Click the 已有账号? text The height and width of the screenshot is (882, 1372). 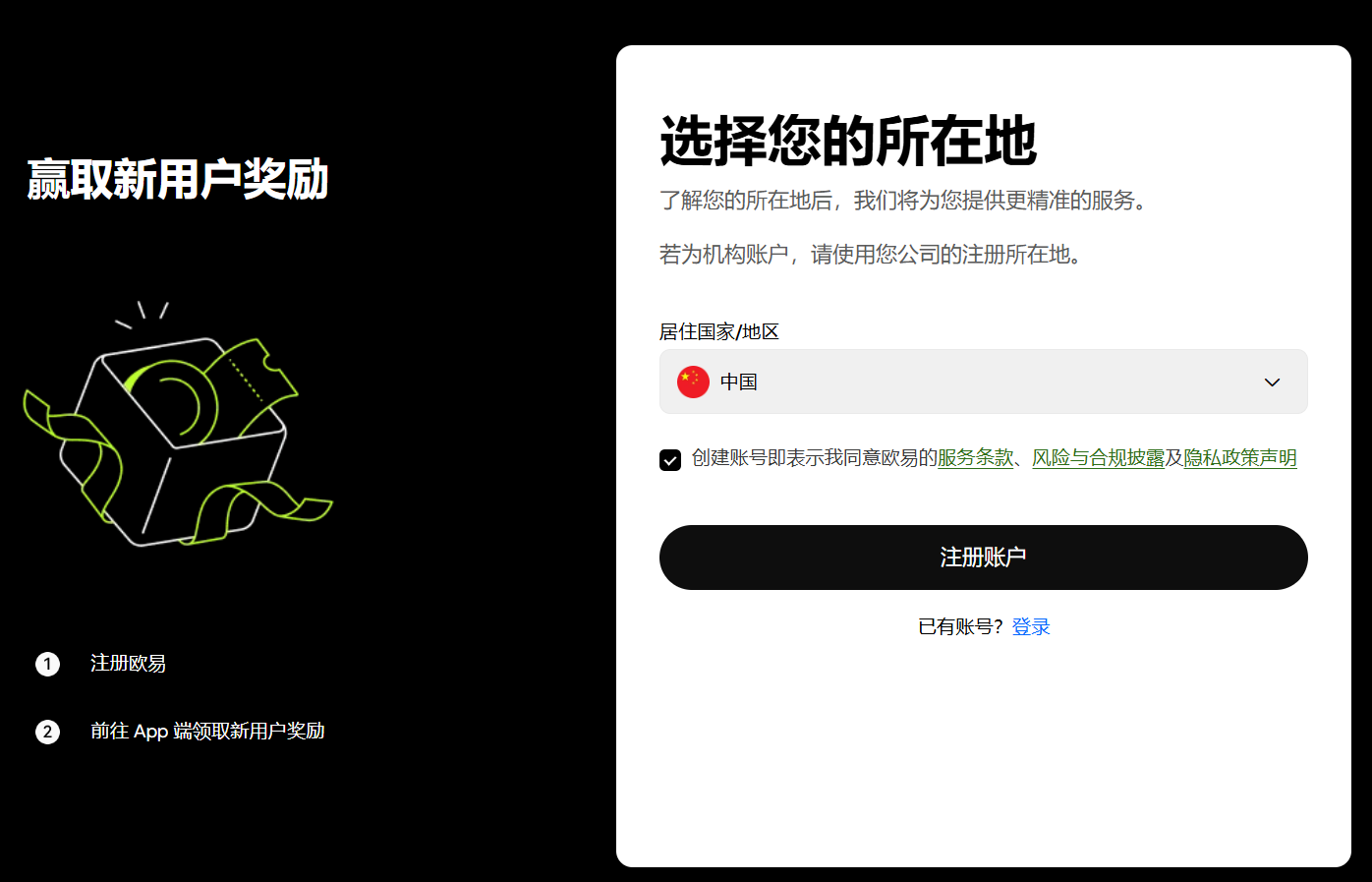click(x=960, y=626)
